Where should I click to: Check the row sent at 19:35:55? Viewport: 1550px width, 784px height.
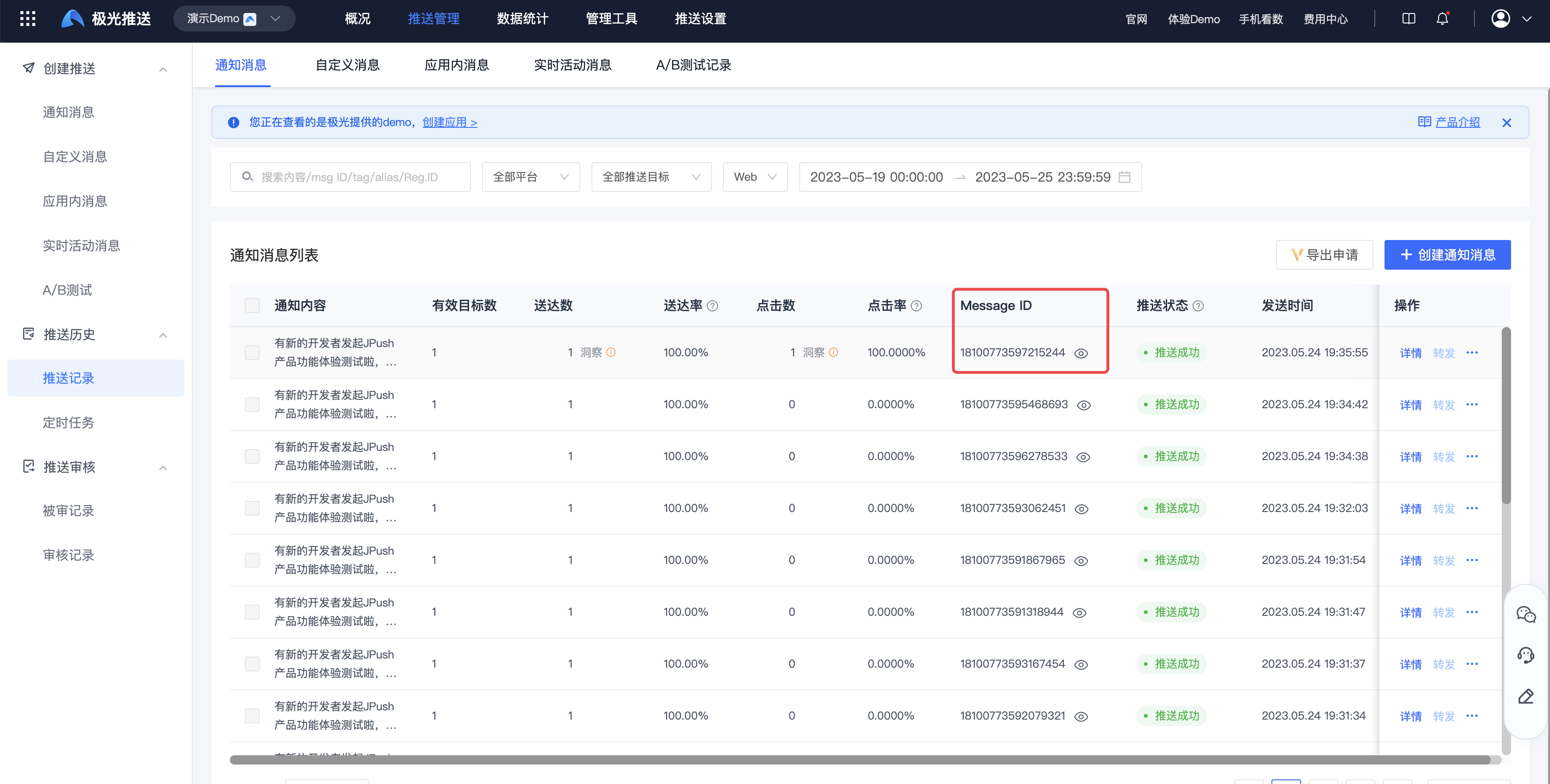point(252,353)
